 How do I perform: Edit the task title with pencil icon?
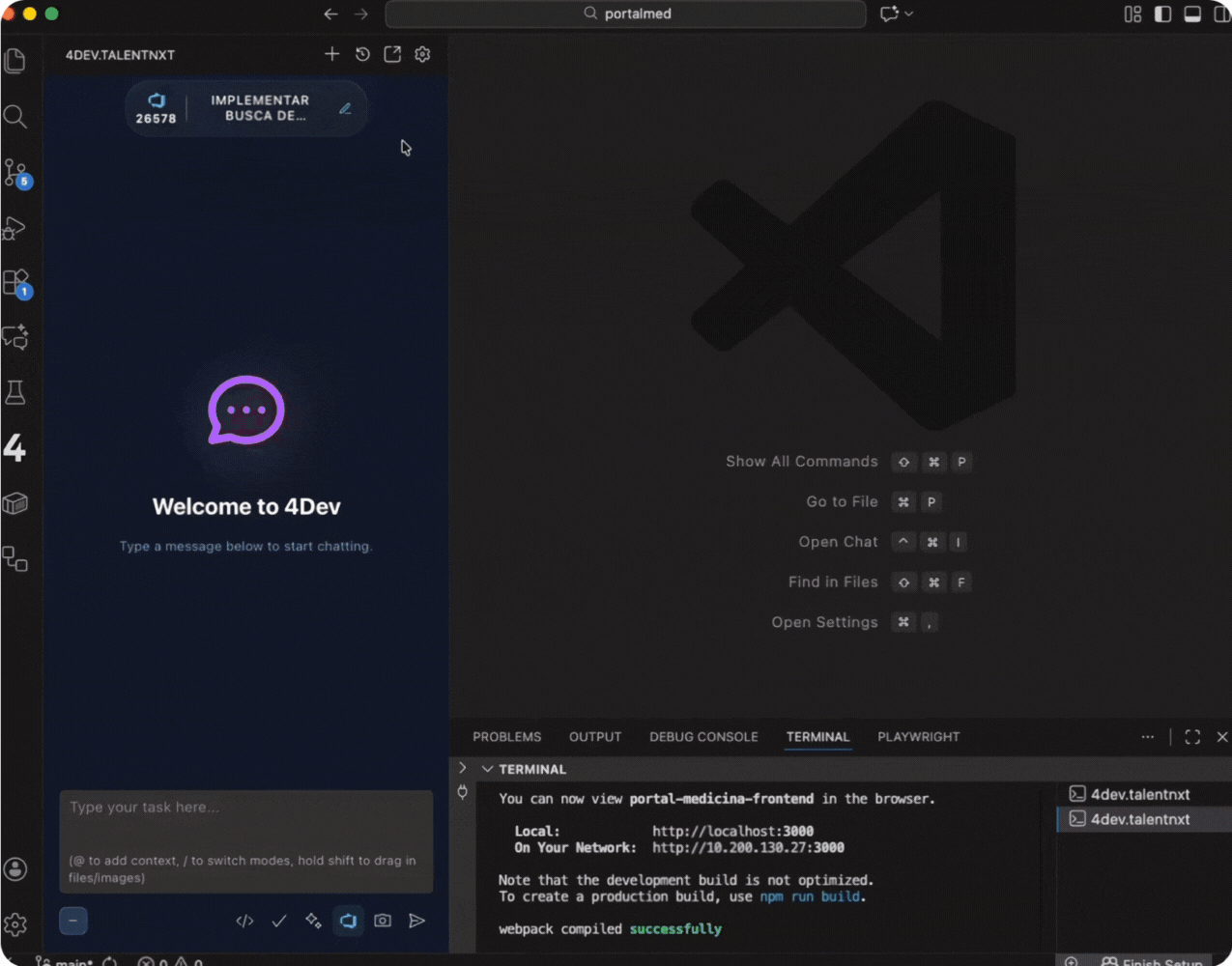(345, 108)
